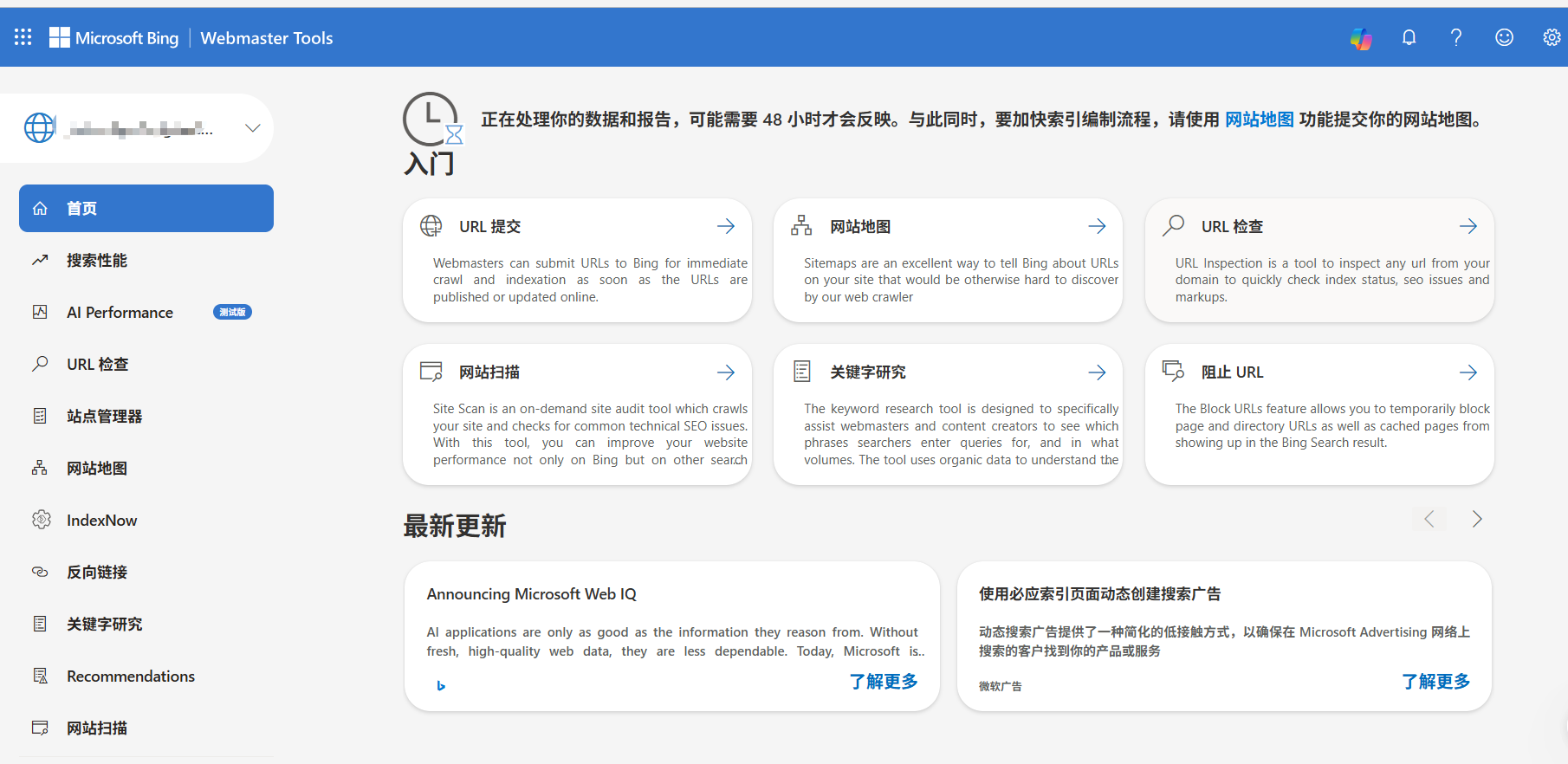This screenshot has height=764, width=1568.
Task: Open the app launcher grid icon
Action: (23, 37)
